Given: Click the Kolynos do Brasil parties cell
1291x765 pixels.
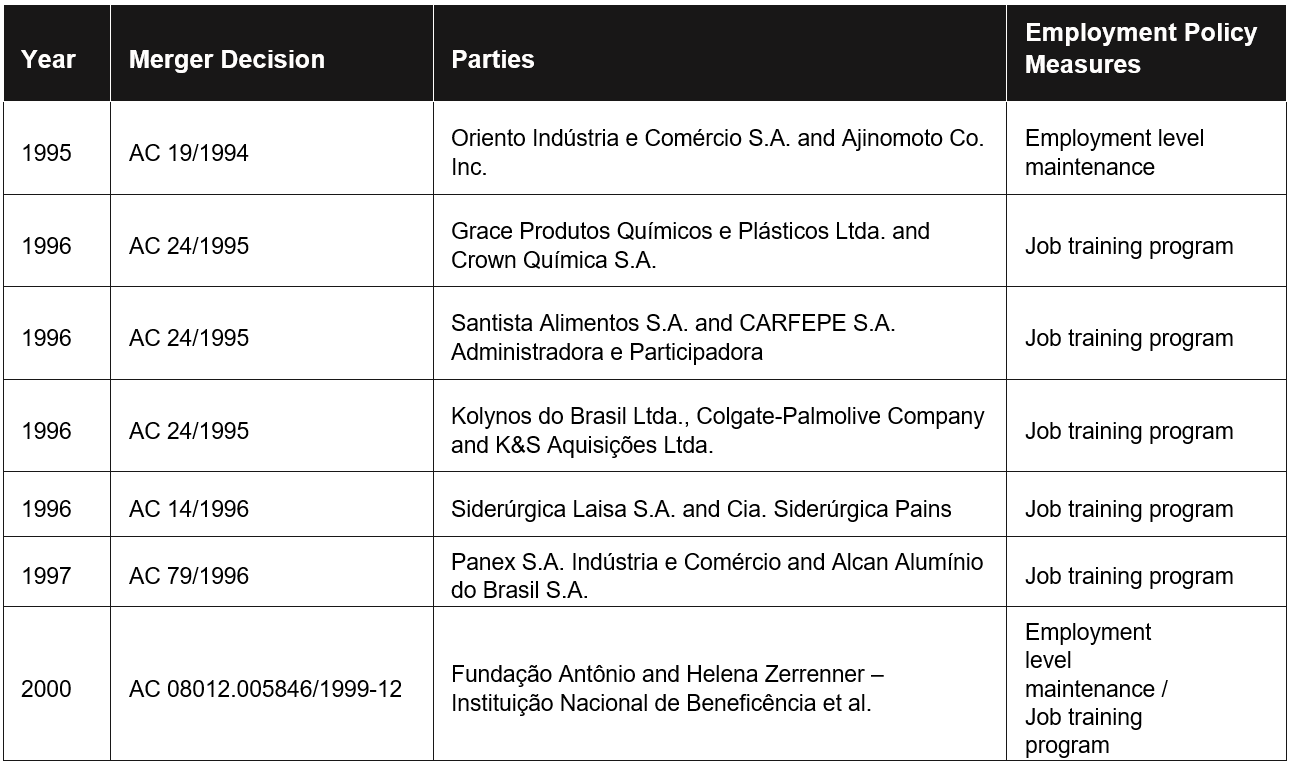Looking at the screenshot, I should click(720, 426).
